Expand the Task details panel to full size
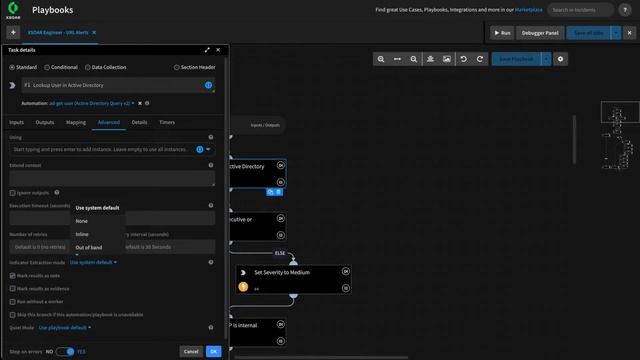This screenshot has width=640, height=360. [x=207, y=50]
